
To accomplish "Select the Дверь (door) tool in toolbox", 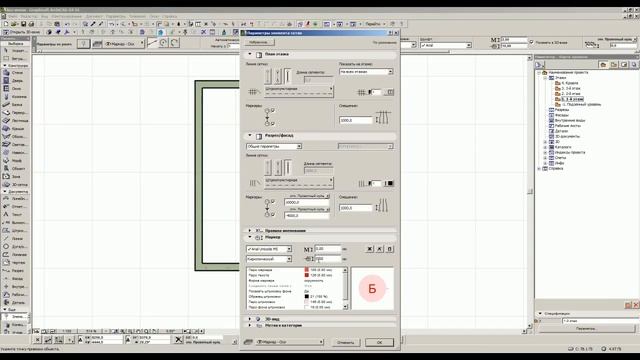I will pos(16,80).
